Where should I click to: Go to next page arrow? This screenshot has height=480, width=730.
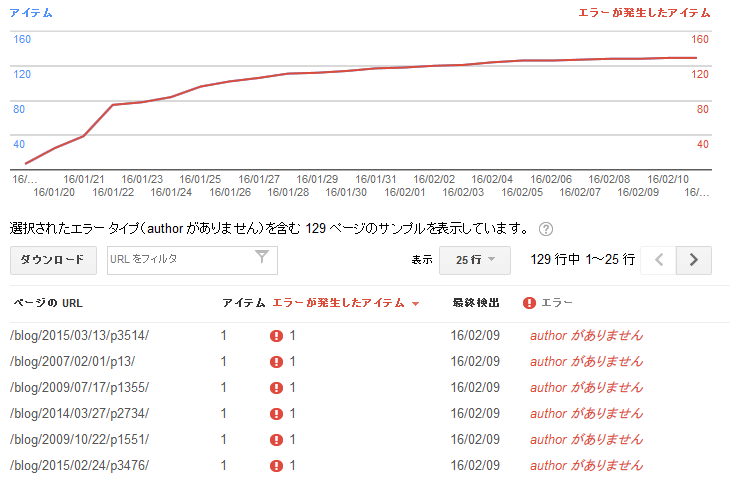pos(694,260)
